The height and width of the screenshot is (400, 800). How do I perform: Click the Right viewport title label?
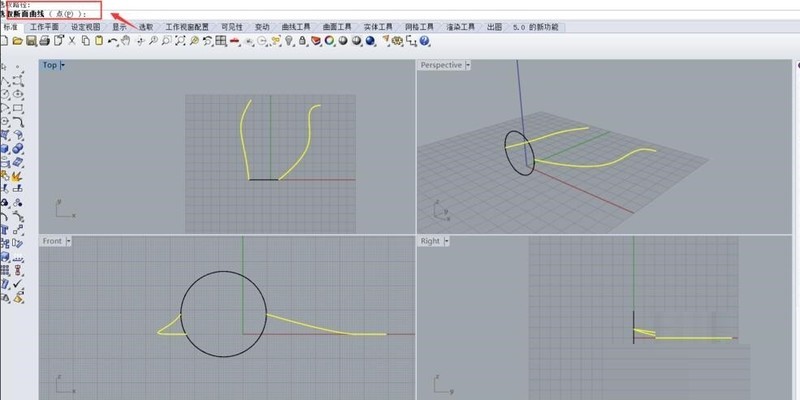click(x=430, y=241)
